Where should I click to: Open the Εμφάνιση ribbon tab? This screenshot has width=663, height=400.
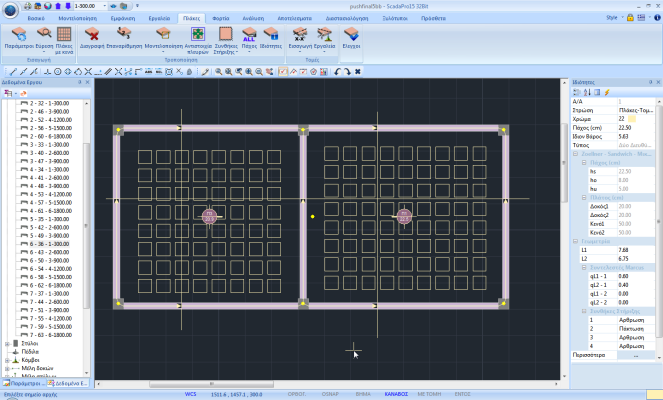(123, 18)
